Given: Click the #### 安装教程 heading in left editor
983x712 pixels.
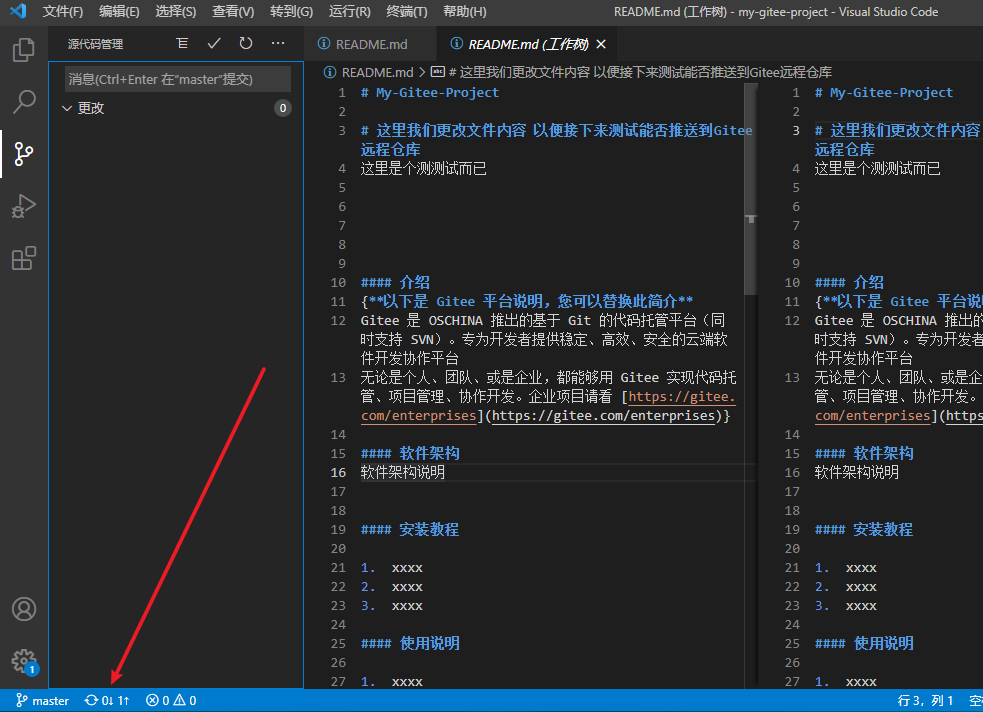Looking at the screenshot, I should [x=410, y=529].
